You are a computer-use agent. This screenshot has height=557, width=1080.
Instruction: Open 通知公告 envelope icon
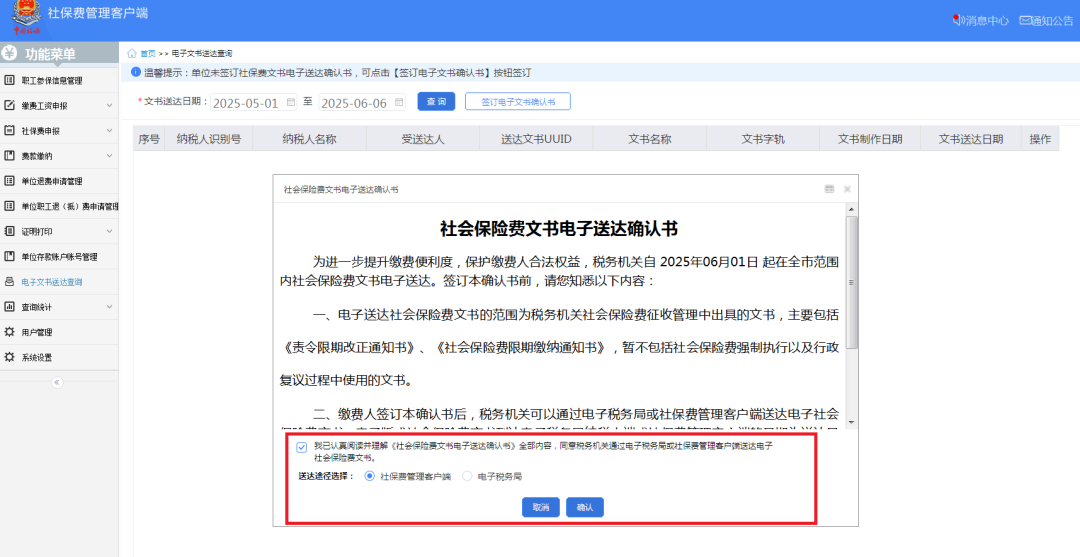pyautogui.click(x=1025, y=20)
